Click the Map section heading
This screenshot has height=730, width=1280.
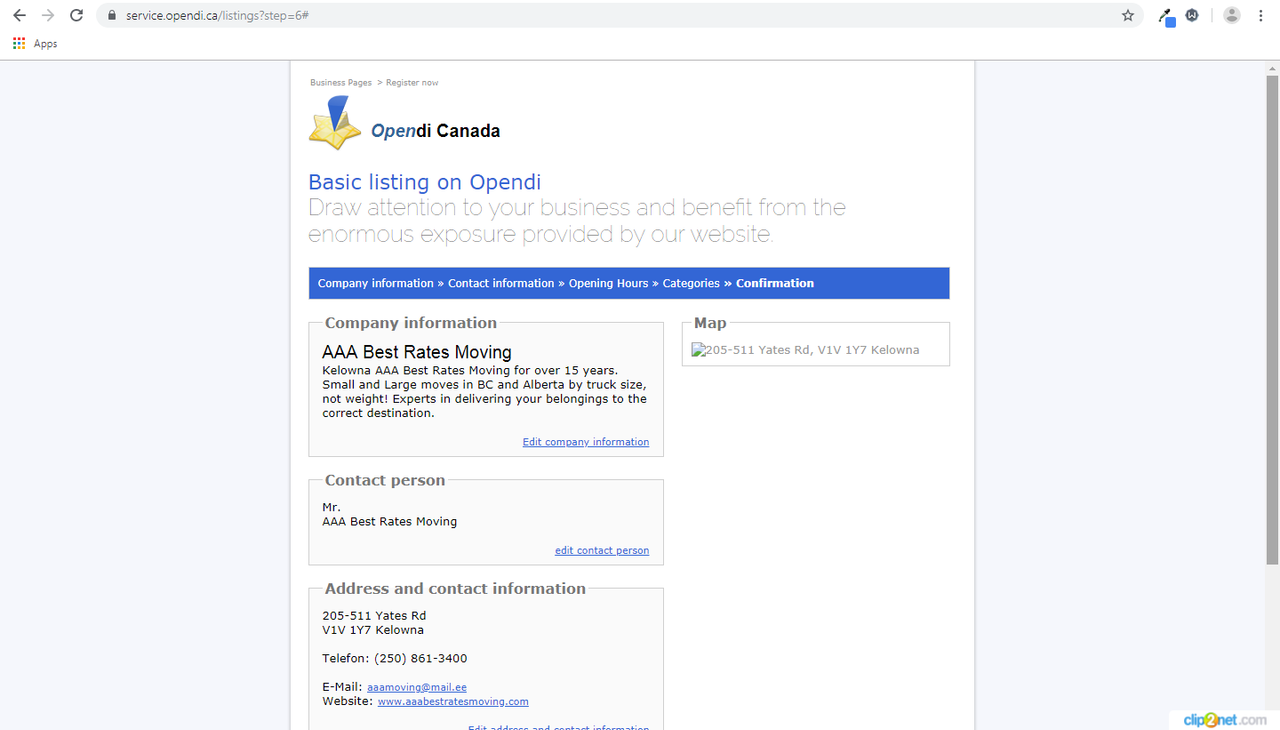pos(710,323)
